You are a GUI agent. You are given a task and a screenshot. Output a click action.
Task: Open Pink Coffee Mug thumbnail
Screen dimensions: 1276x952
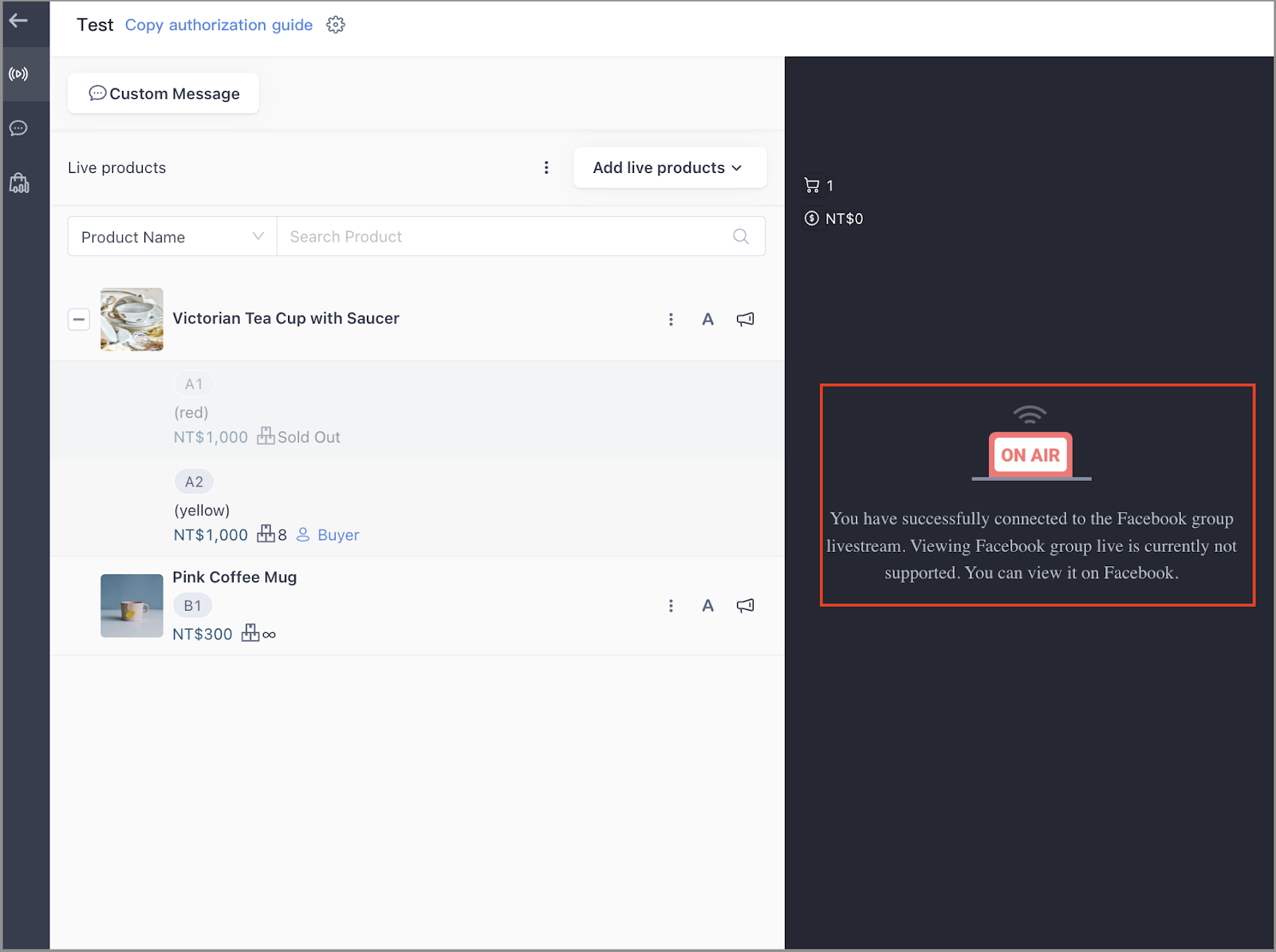[x=132, y=606]
